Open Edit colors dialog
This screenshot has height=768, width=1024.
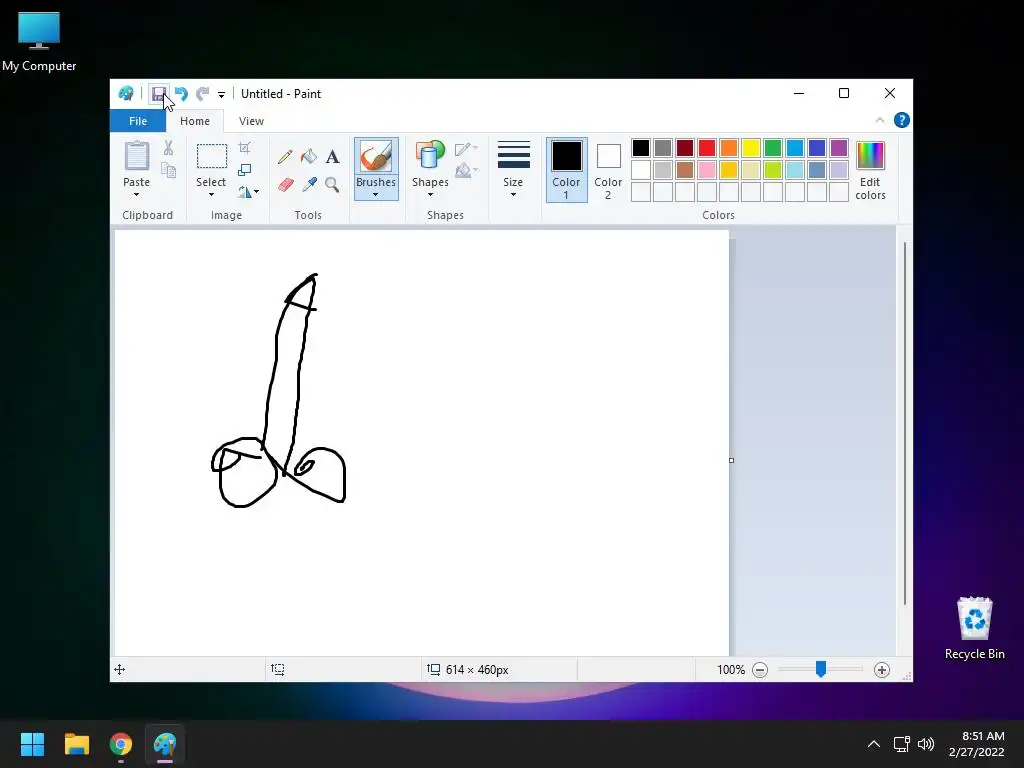pyautogui.click(x=870, y=170)
